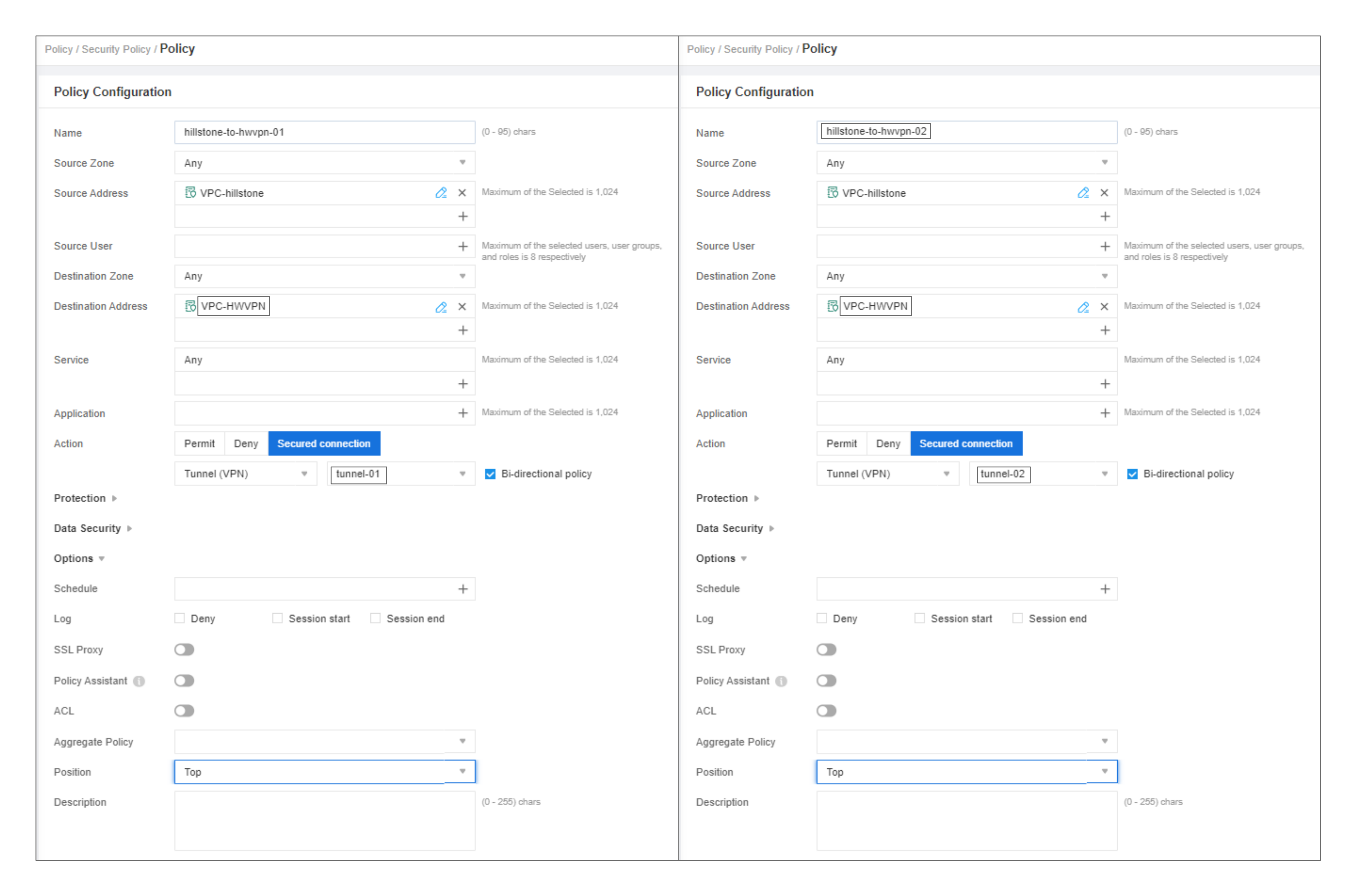Image resolution: width=1356 pixels, height=896 pixels.
Task: Open Tunnel (VPN) type dropdown in right policy
Action: click(887, 474)
